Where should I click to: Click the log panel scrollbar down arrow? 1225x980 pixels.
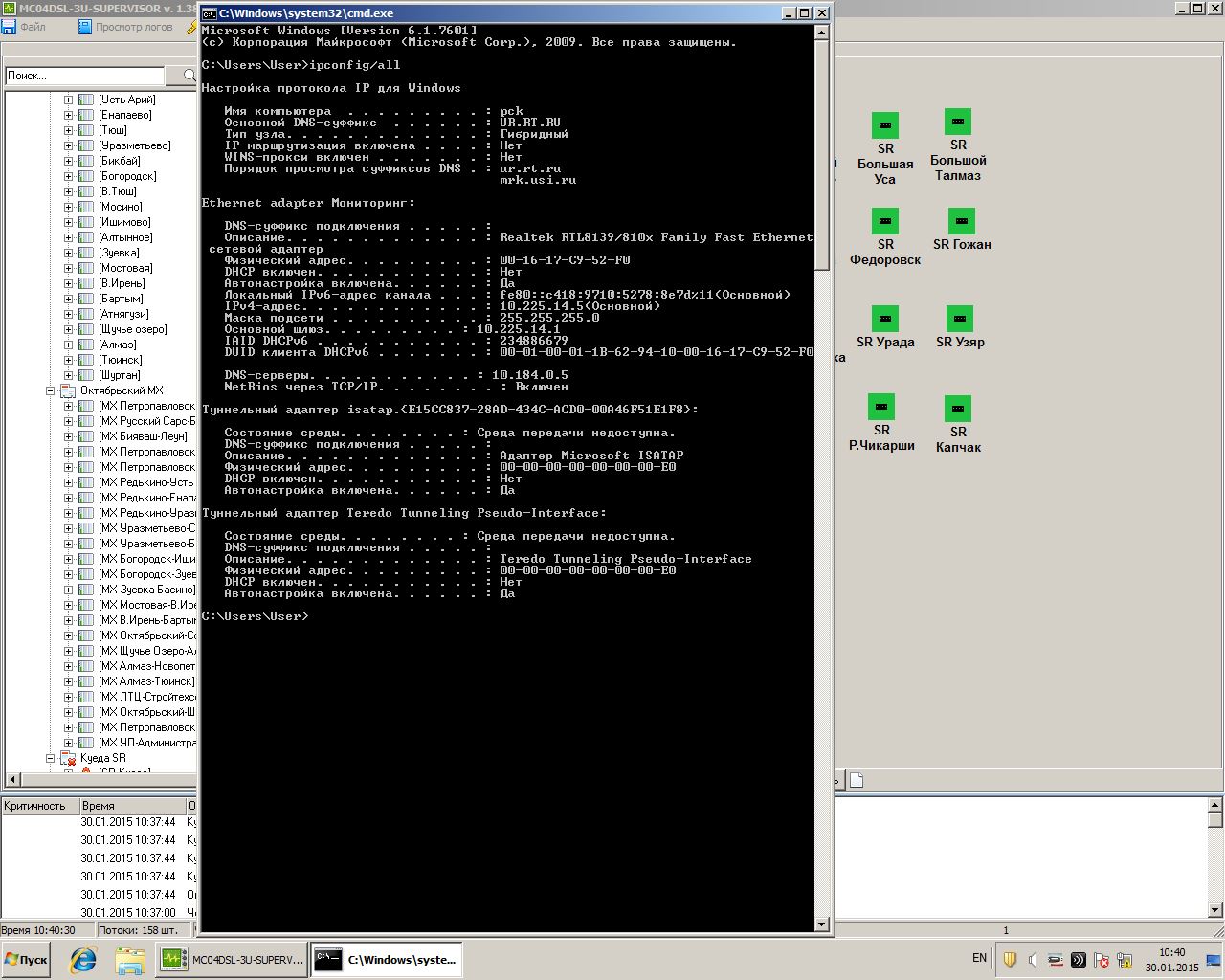(1215, 909)
